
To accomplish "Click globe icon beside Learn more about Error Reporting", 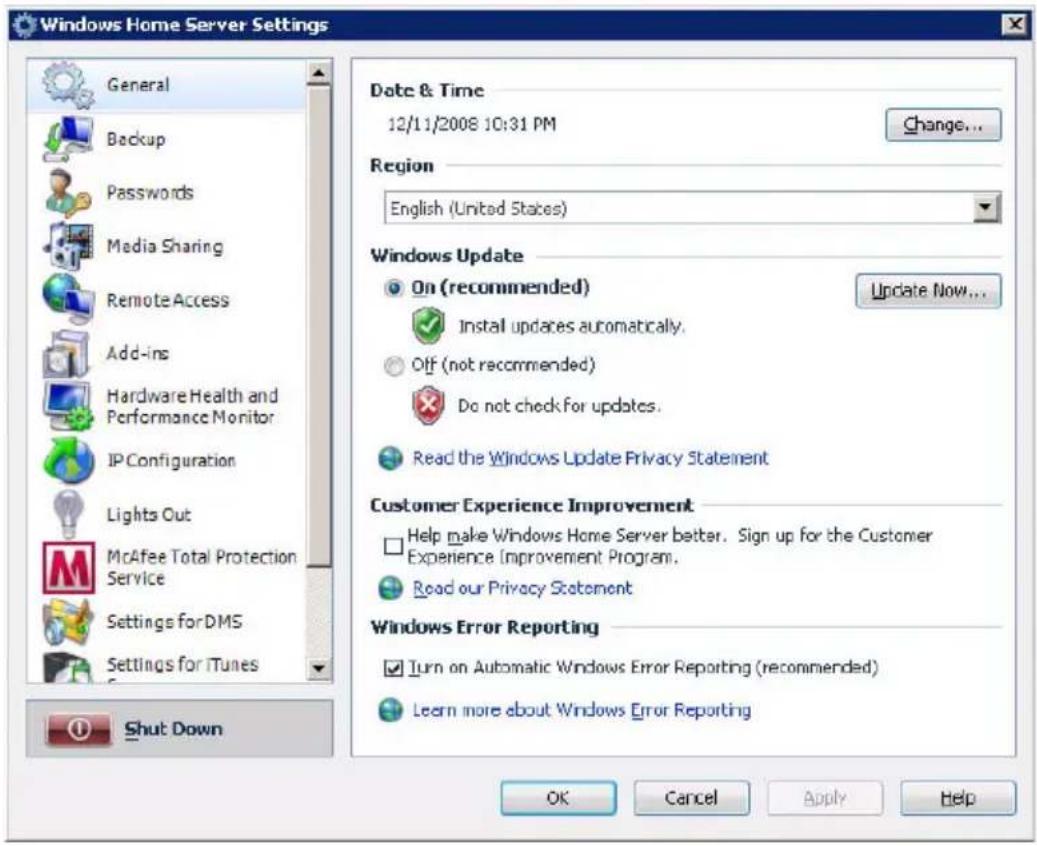I will [x=390, y=710].
